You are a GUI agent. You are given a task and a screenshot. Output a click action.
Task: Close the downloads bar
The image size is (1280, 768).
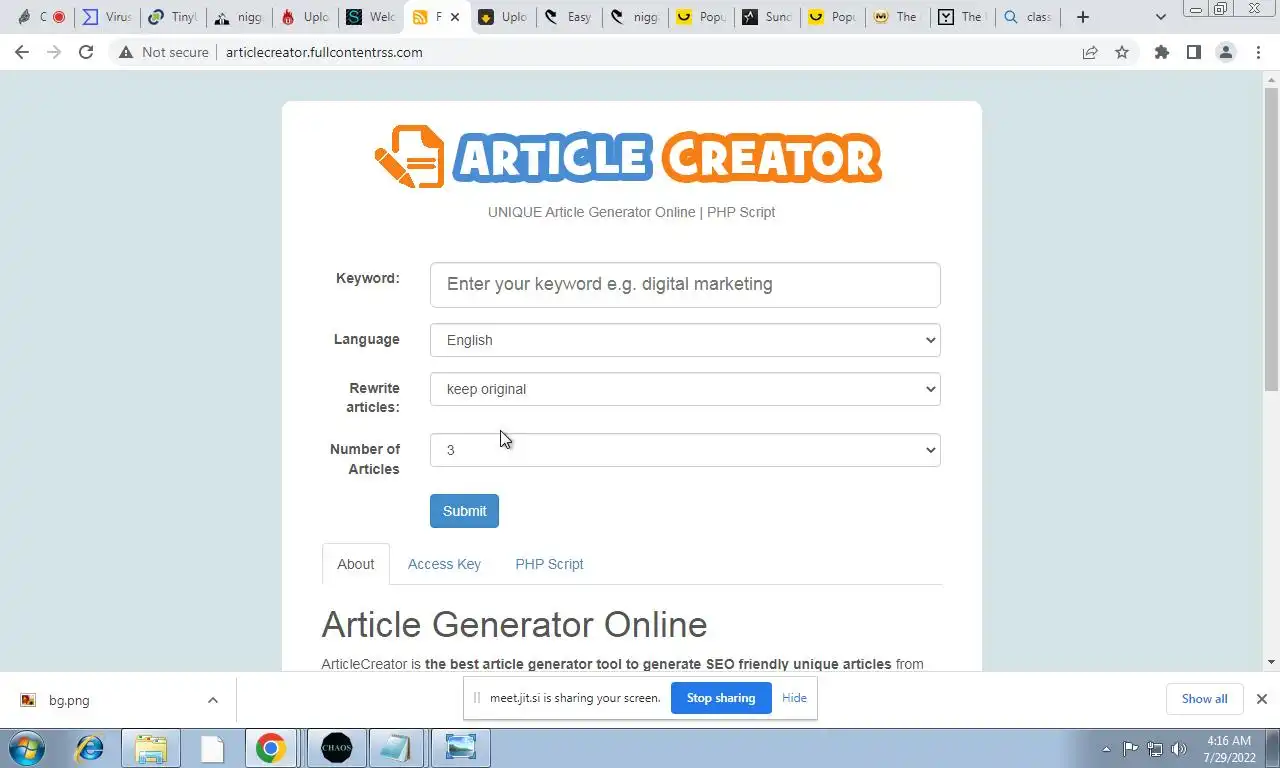coord(1261,699)
